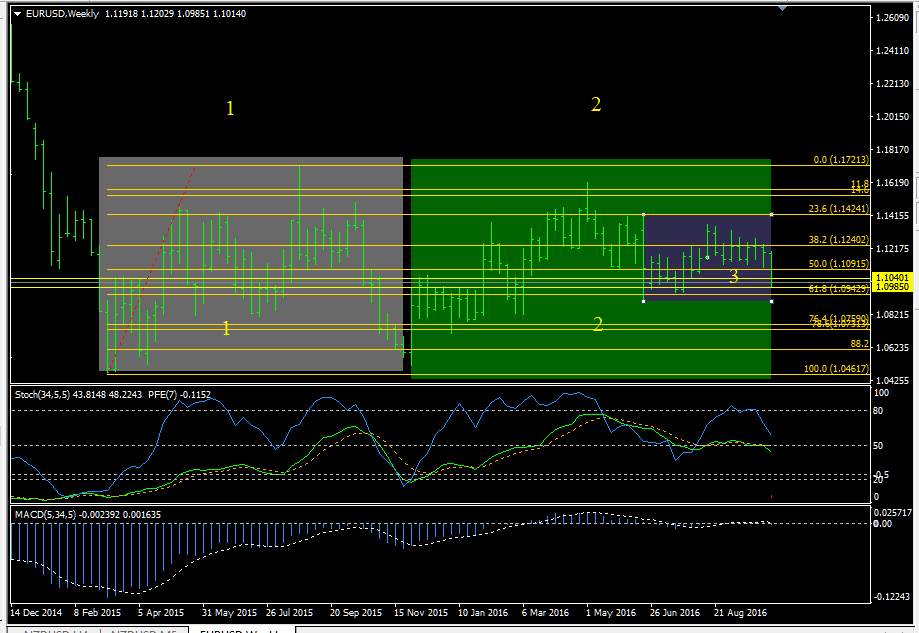
Task: Click the 0.025717 MACD scale value
Action: click(893, 513)
